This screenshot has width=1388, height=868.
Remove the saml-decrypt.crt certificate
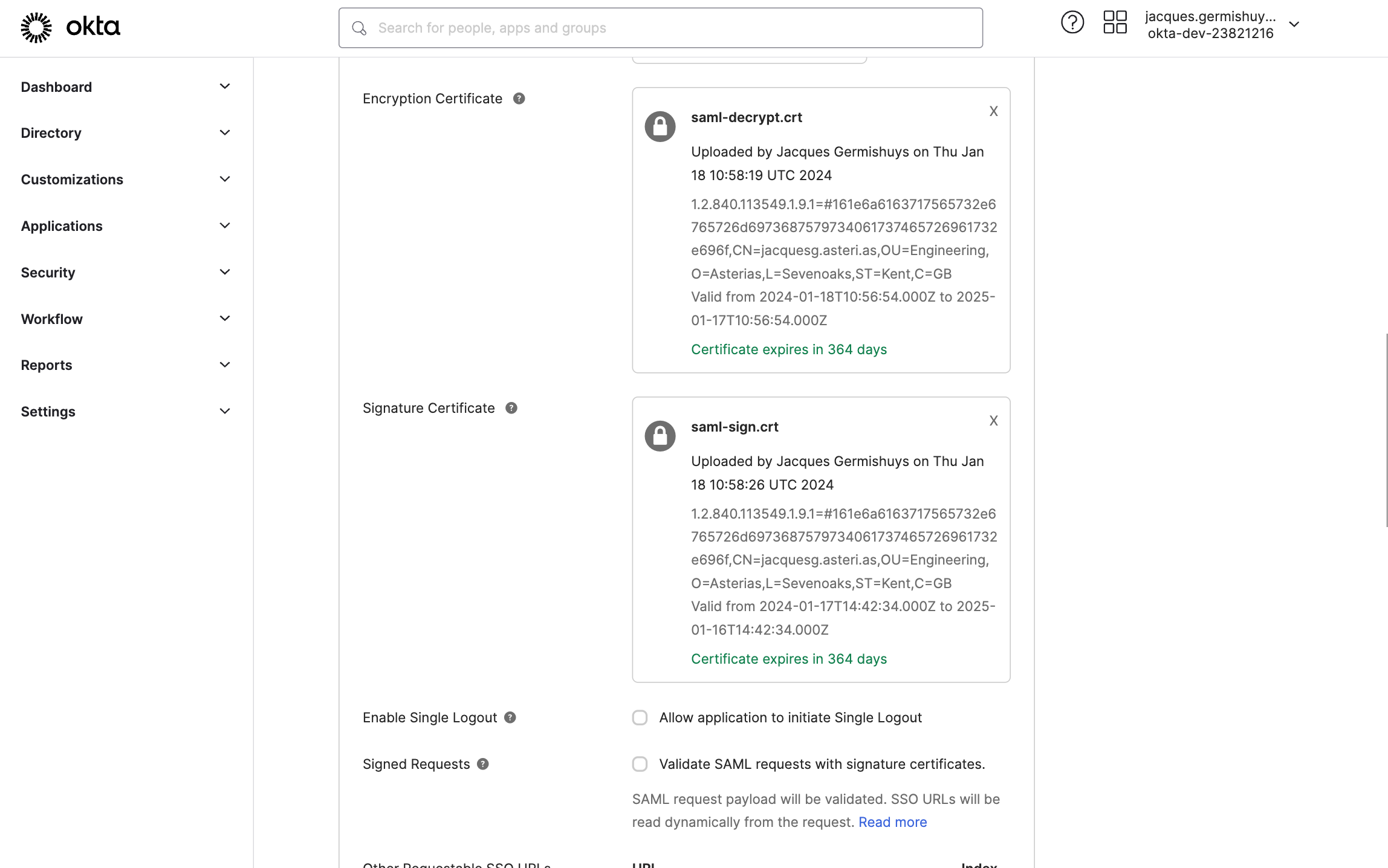coord(993,111)
